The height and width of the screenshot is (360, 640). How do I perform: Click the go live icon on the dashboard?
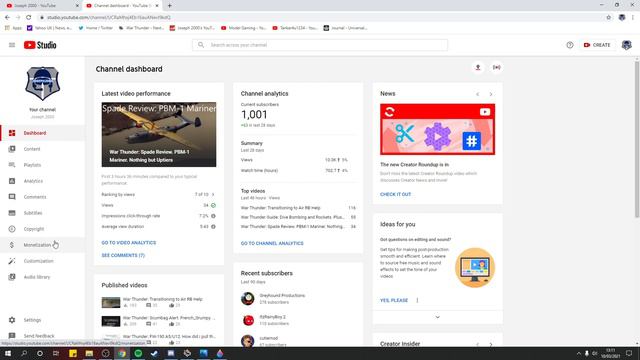496,67
